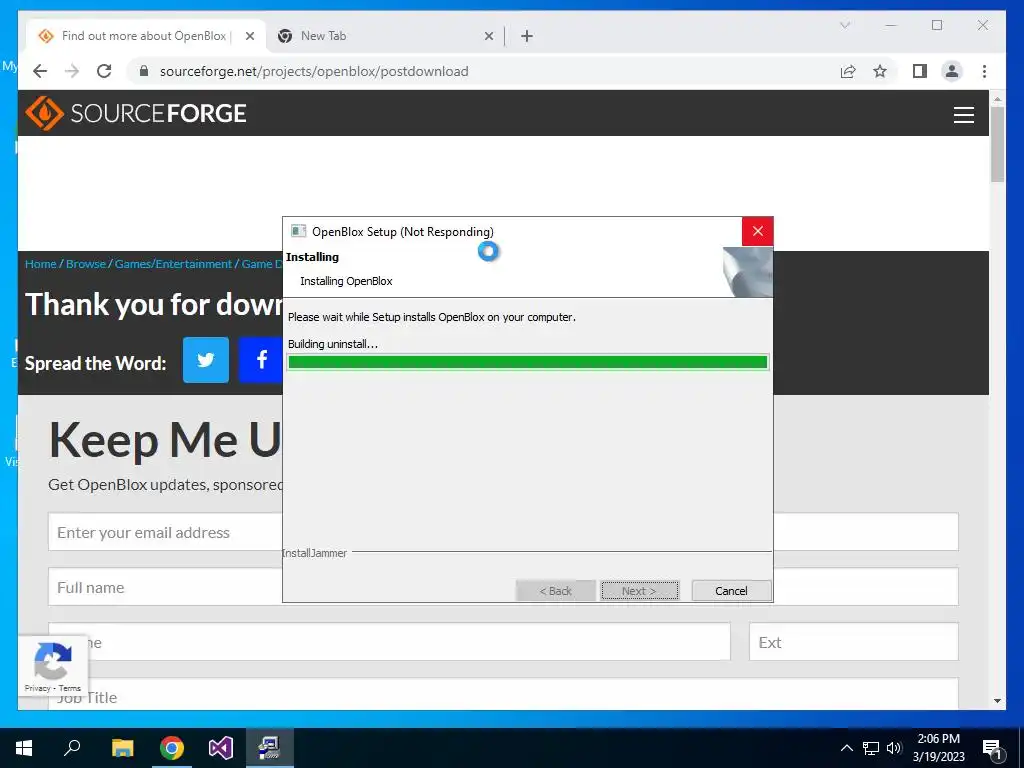Screen dimensions: 1024x768
Task: Click the SourceForge logo
Action: [x=136, y=113]
